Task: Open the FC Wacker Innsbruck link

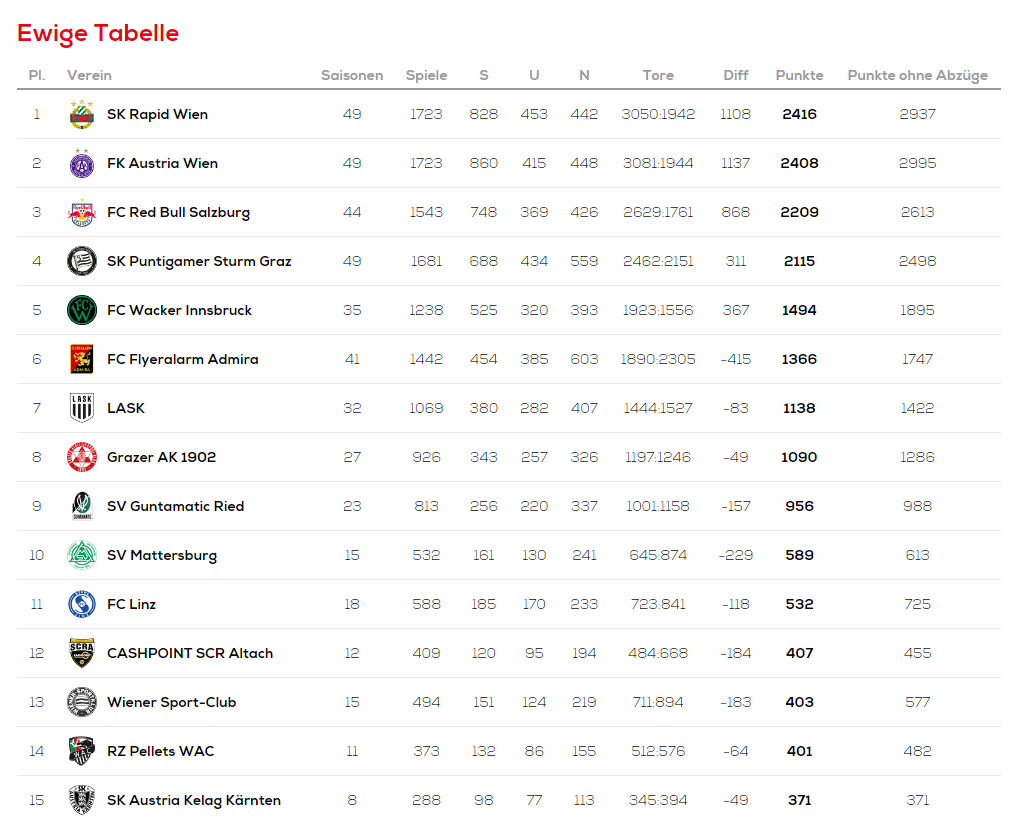Action: coord(179,310)
